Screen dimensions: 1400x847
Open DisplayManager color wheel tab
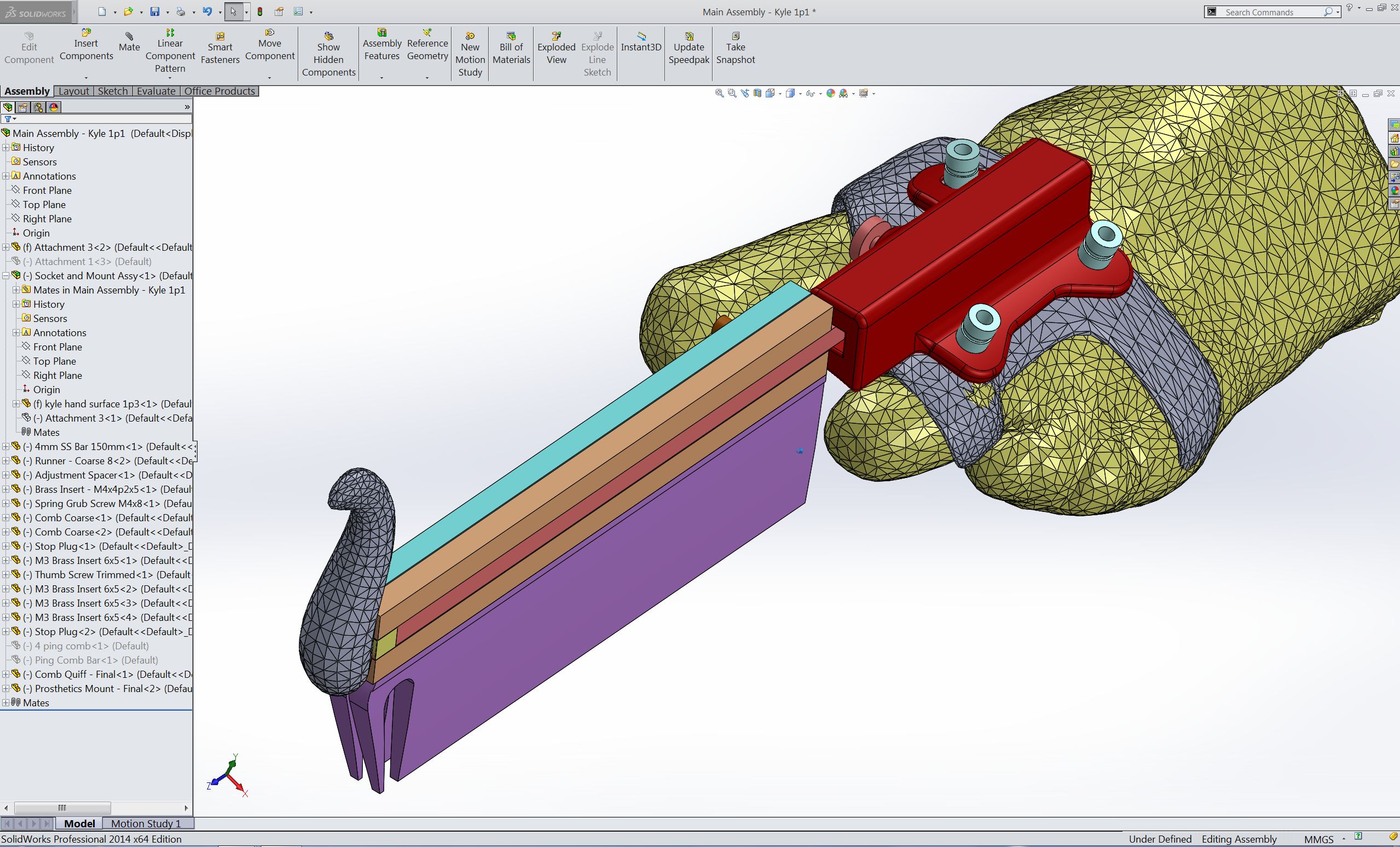tap(54, 107)
